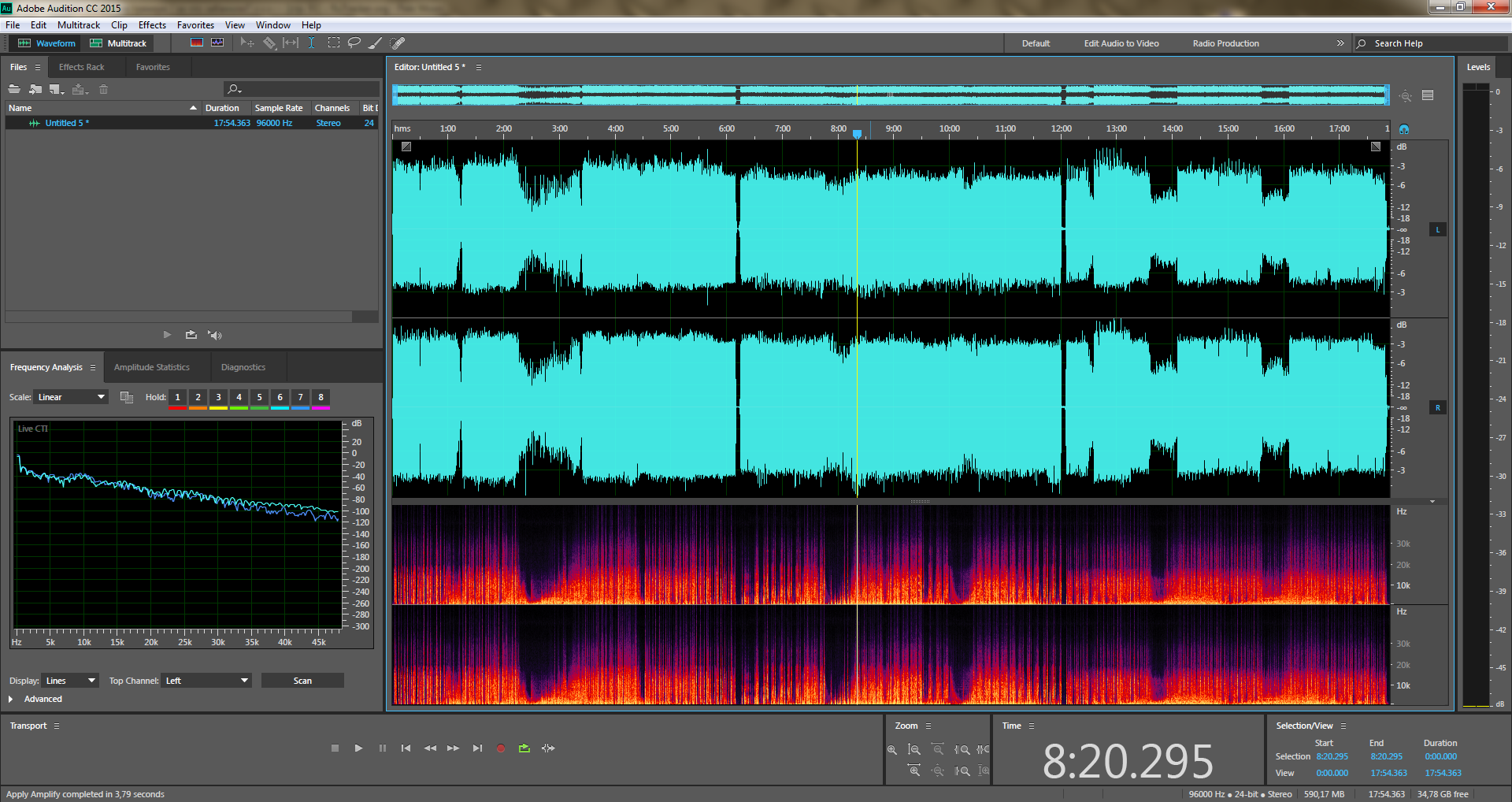Click Zoom In Amplitude icon

(x=892, y=750)
